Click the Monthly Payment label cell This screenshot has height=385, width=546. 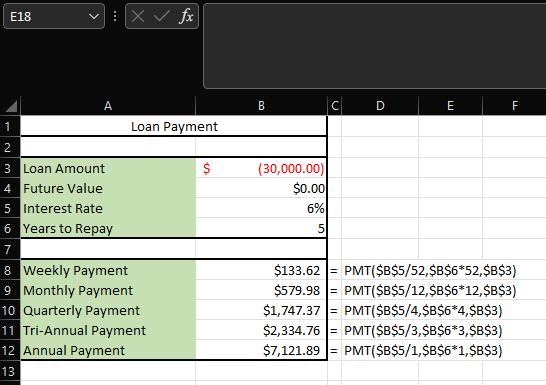(108, 290)
